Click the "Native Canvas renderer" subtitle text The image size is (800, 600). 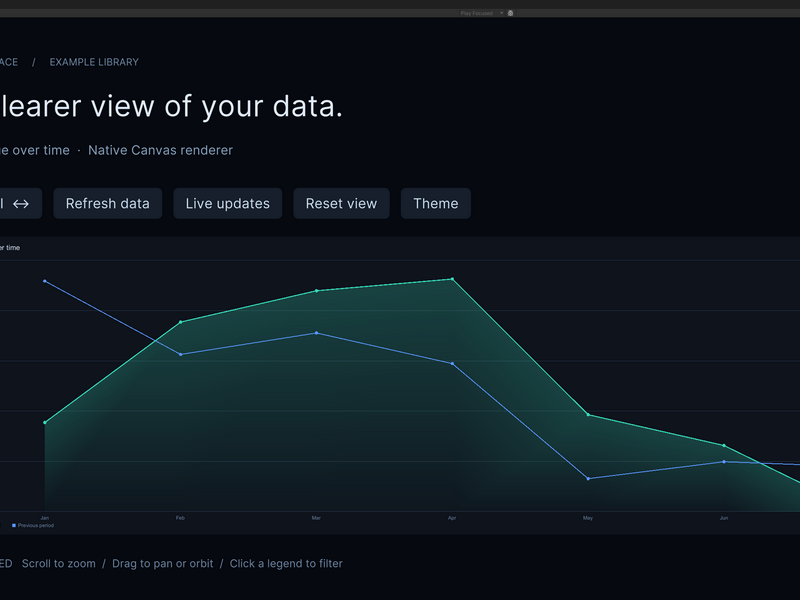tap(160, 150)
